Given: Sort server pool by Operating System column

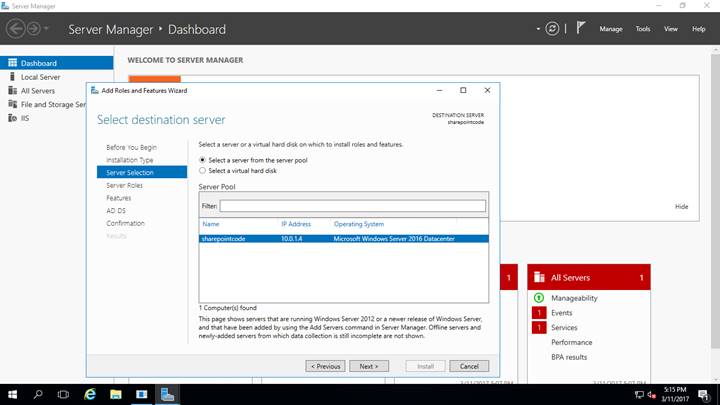Looking at the screenshot, I should coord(359,224).
